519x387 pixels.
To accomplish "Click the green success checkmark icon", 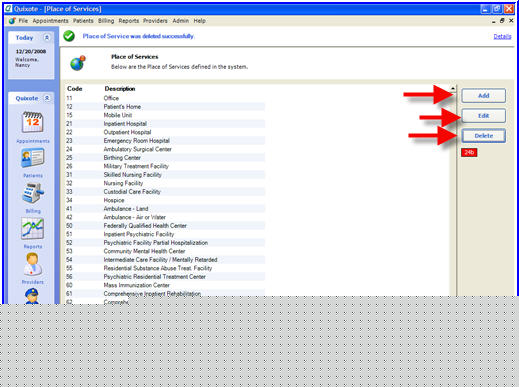I will tap(69, 36).
